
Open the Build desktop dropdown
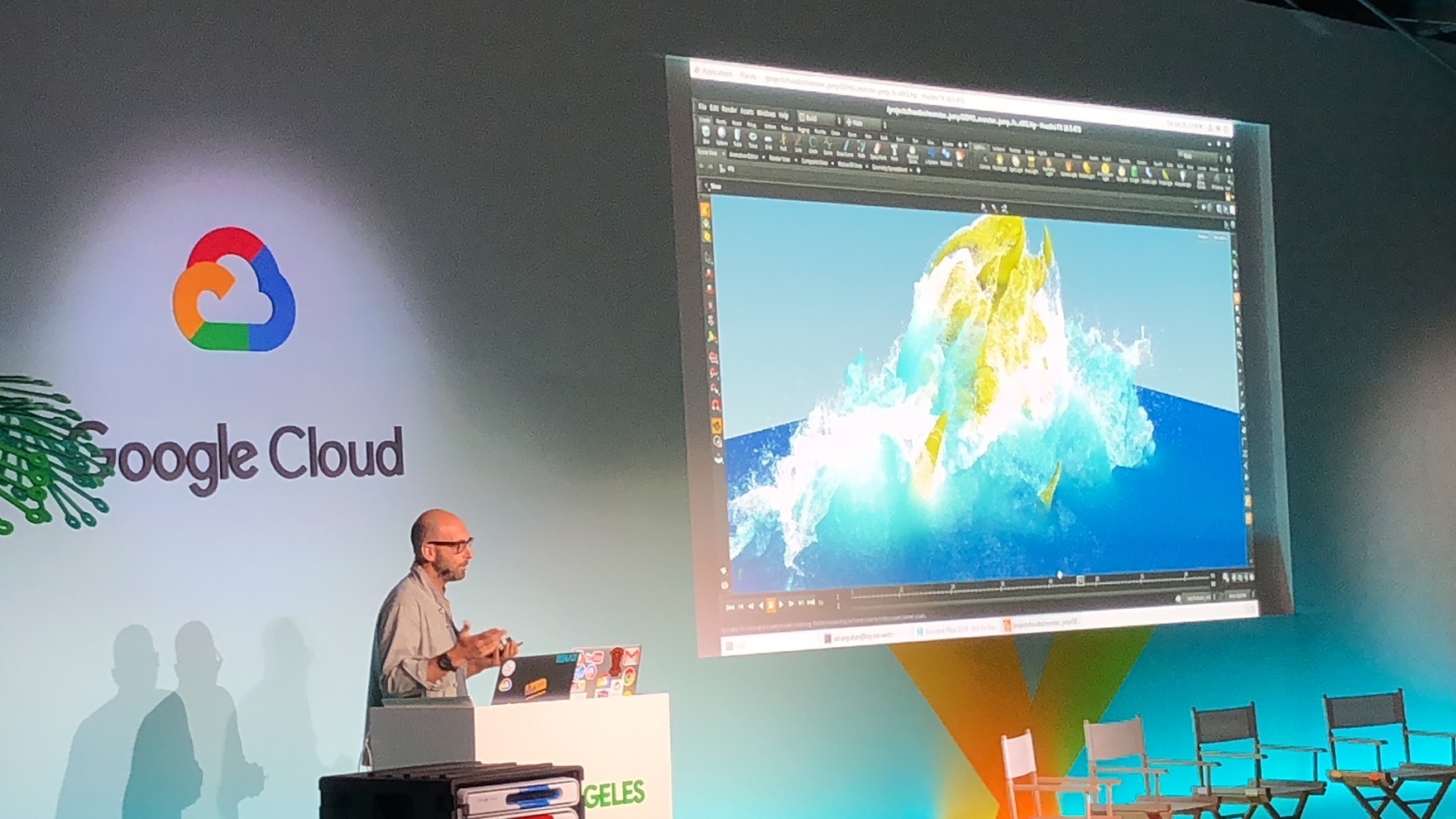(x=819, y=118)
